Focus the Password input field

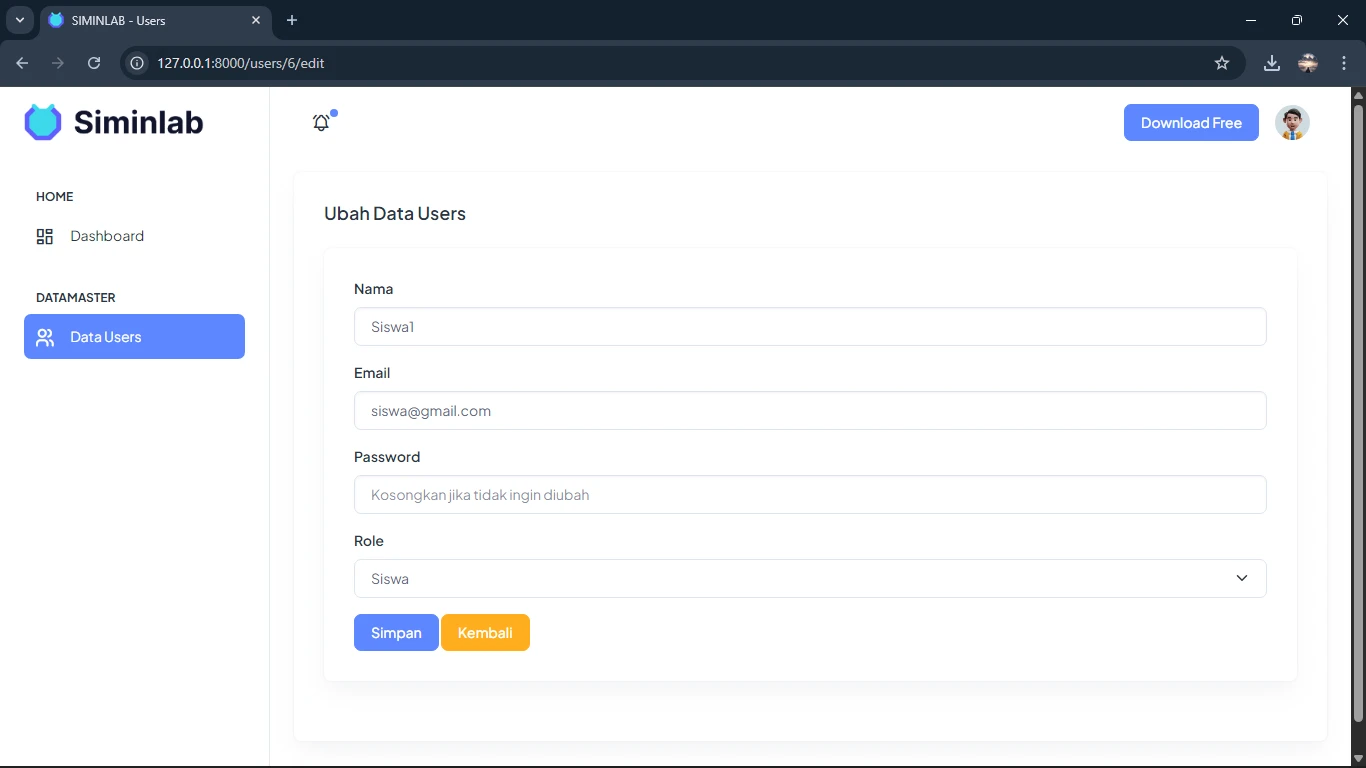pos(809,495)
